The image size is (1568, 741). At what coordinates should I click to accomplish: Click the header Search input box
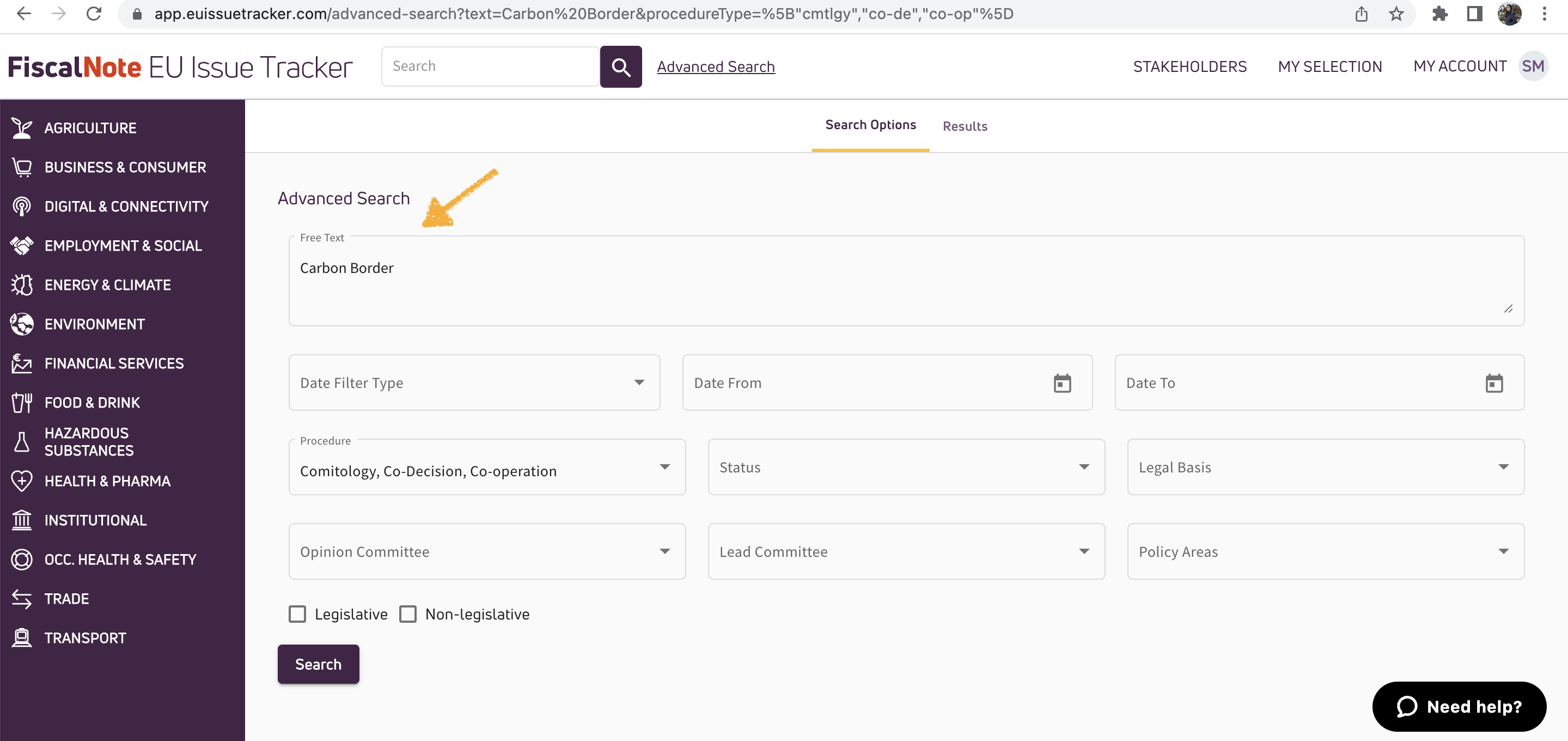point(491,66)
